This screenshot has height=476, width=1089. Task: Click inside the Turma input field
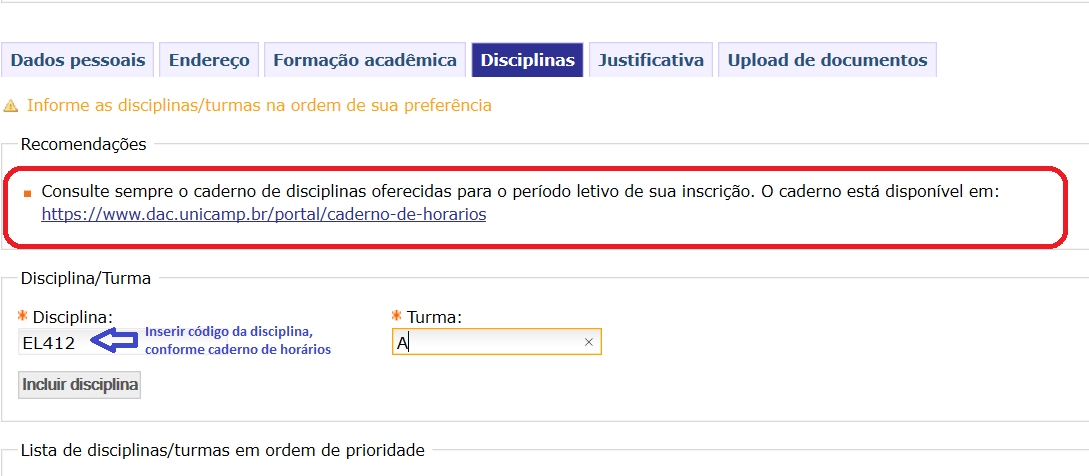[x=497, y=342]
